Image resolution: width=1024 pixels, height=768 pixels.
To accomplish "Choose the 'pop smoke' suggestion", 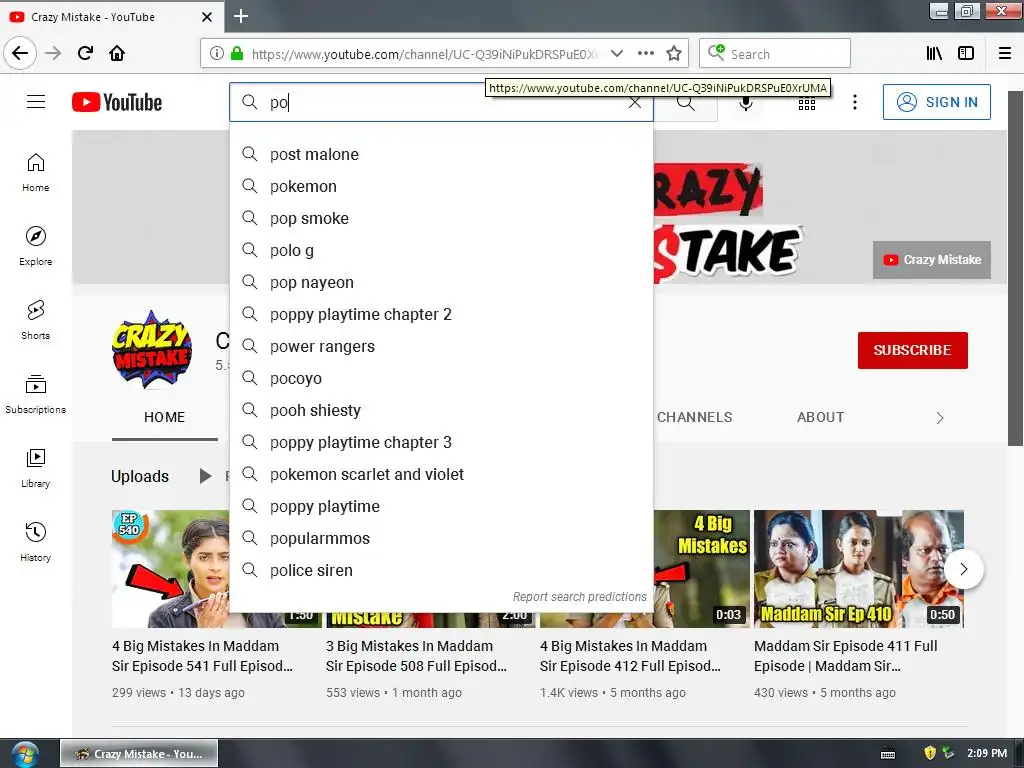I will (x=441, y=218).
